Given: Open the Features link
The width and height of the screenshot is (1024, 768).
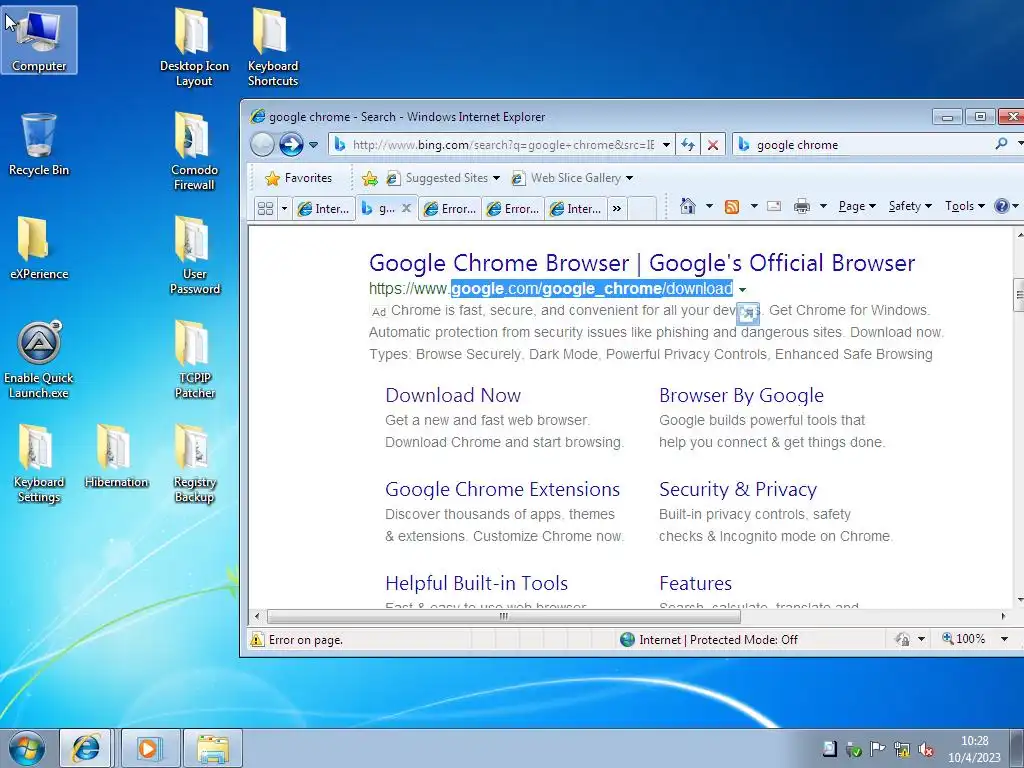Looking at the screenshot, I should 696,584.
